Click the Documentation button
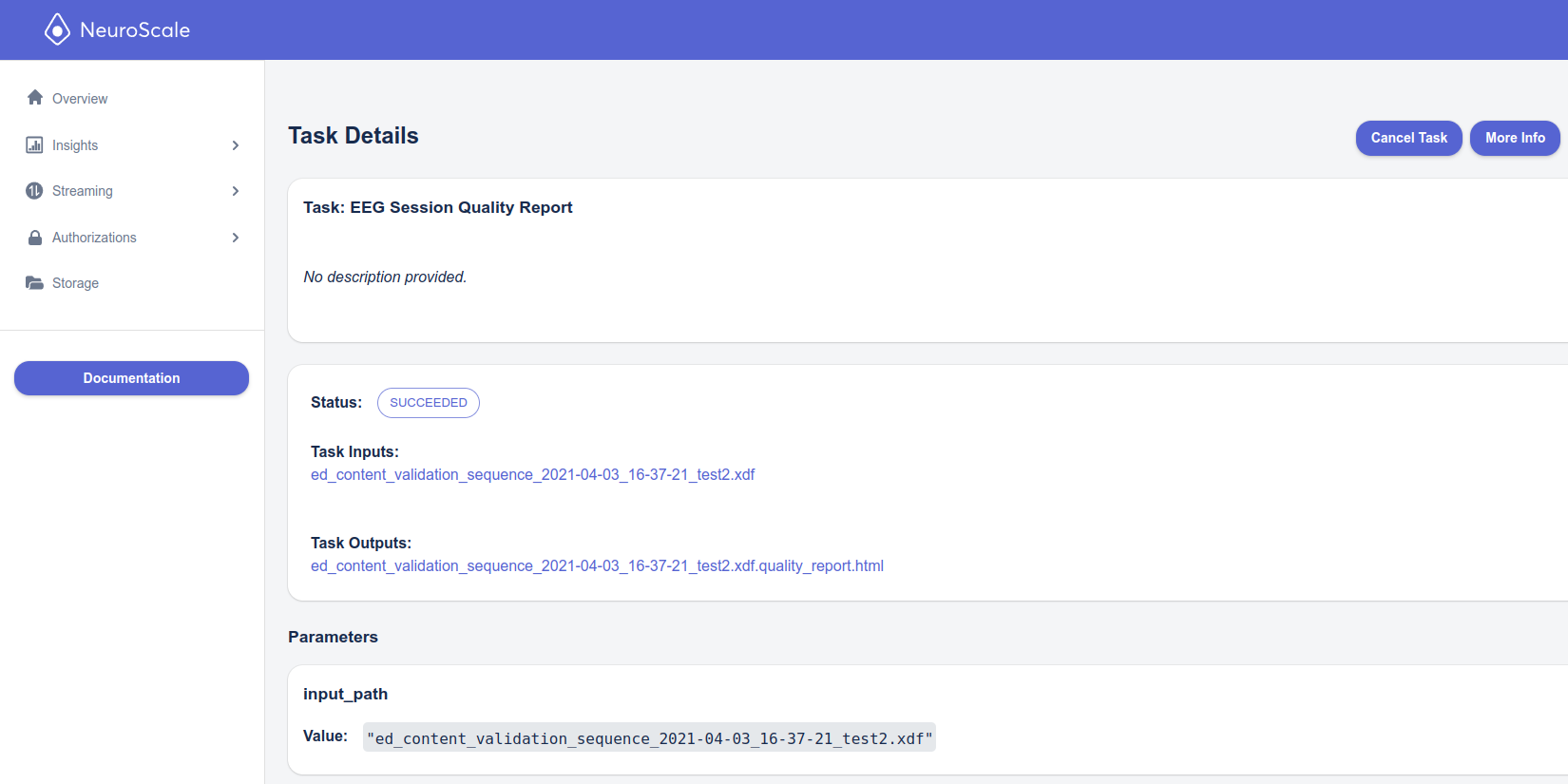Image resolution: width=1568 pixels, height=784 pixels. [x=131, y=378]
